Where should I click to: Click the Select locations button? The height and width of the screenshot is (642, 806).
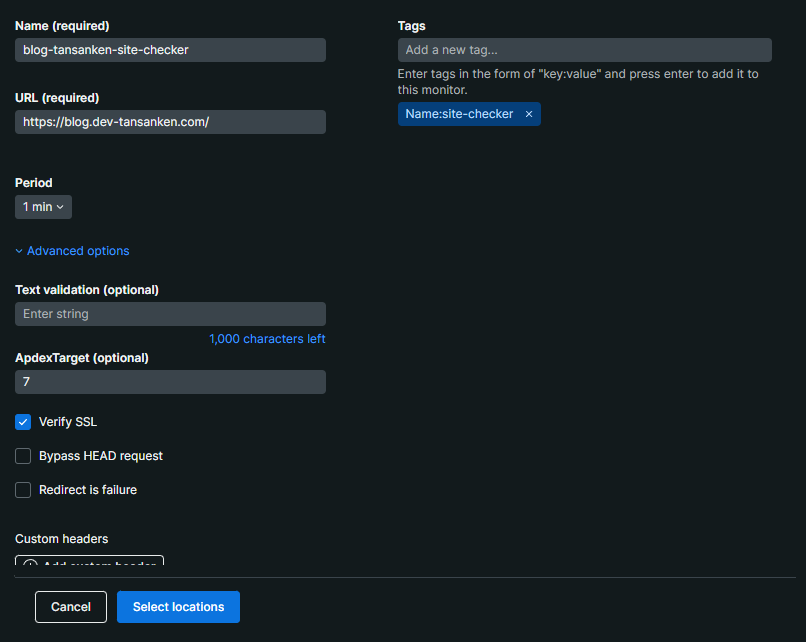click(x=178, y=607)
